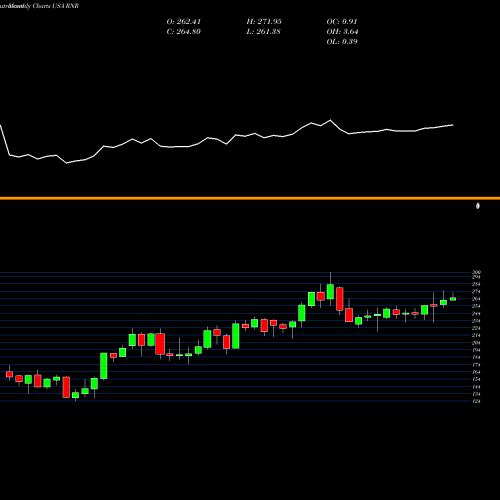Click the 'OL: 0.39' reading

pos(342,42)
